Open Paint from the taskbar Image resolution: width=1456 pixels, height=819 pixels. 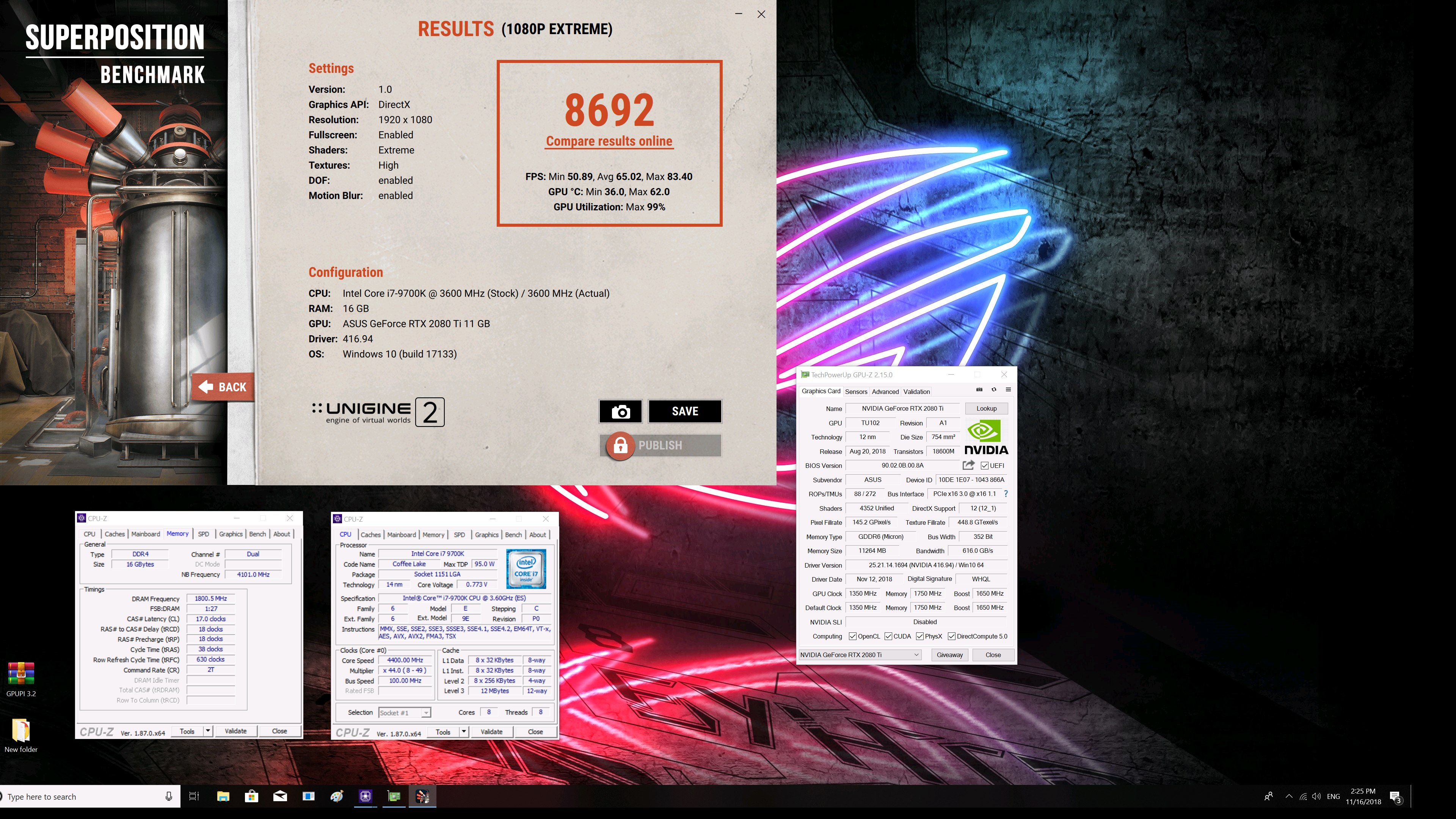pos(337,796)
